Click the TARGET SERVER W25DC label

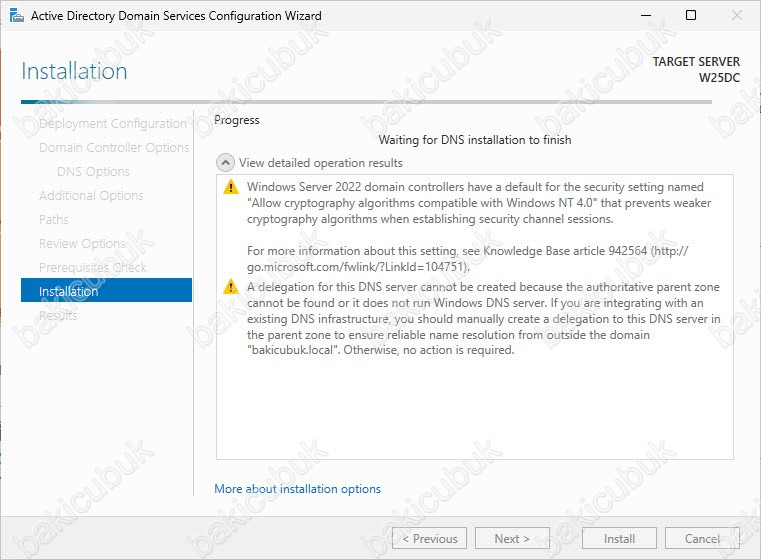point(696,69)
